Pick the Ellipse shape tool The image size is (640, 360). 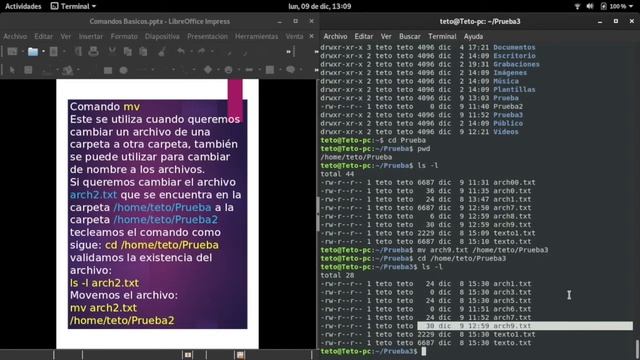[124, 70]
